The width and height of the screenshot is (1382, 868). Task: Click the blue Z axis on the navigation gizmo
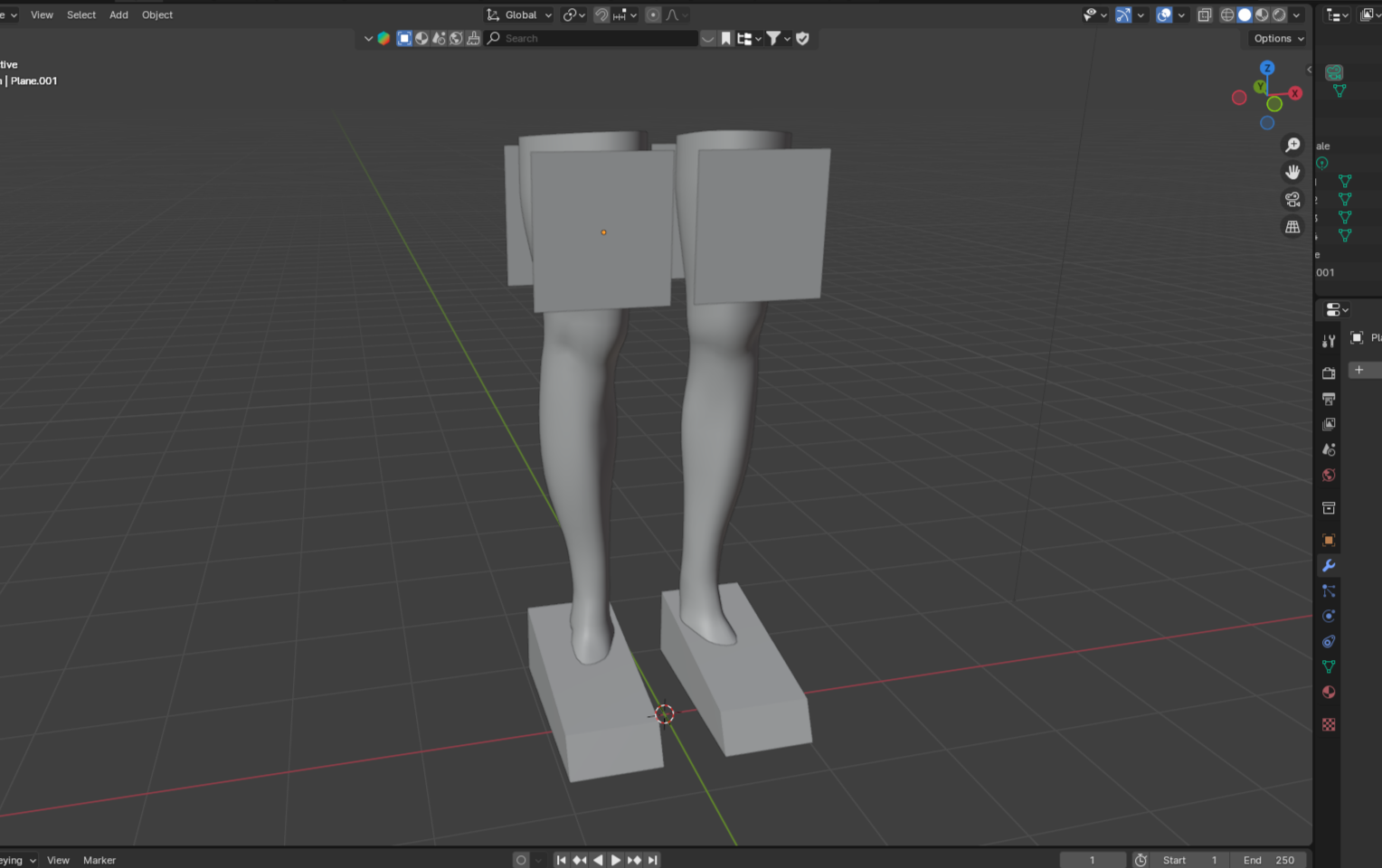point(1267,68)
